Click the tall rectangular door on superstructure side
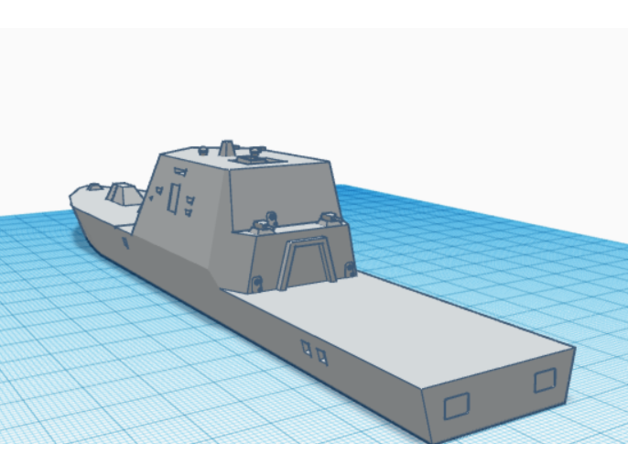Image resolution: width=628 pixels, height=472 pixels. click(x=174, y=197)
